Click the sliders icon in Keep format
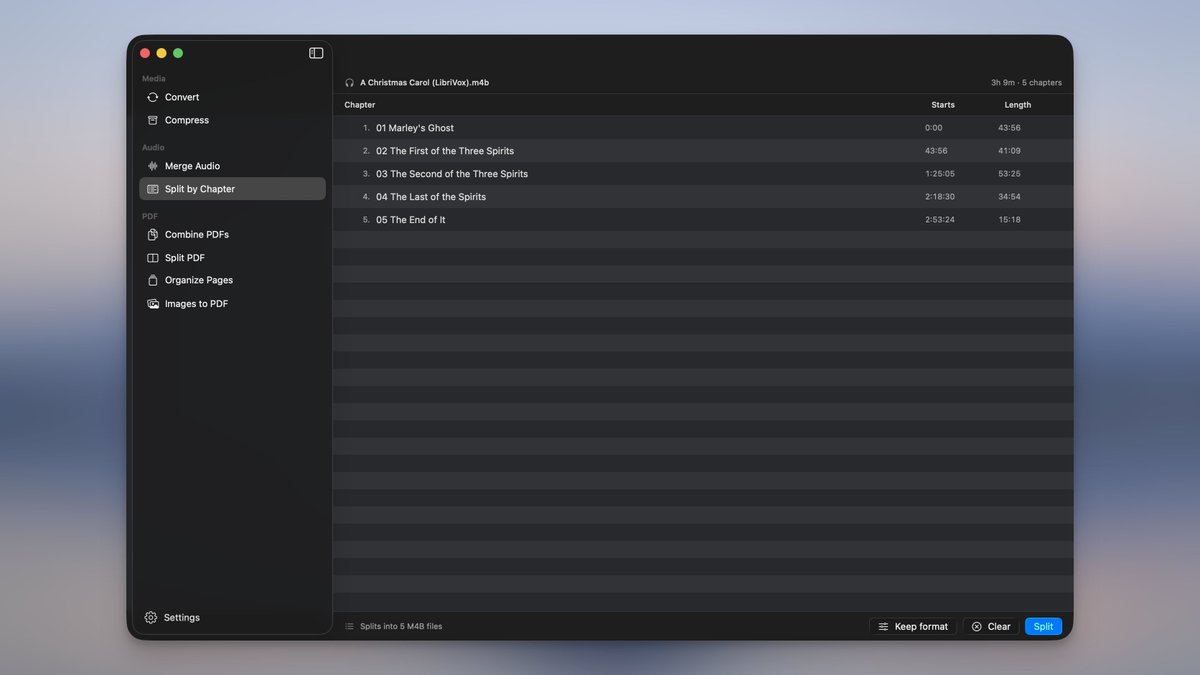This screenshot has height=675, width=1200. 883,627
